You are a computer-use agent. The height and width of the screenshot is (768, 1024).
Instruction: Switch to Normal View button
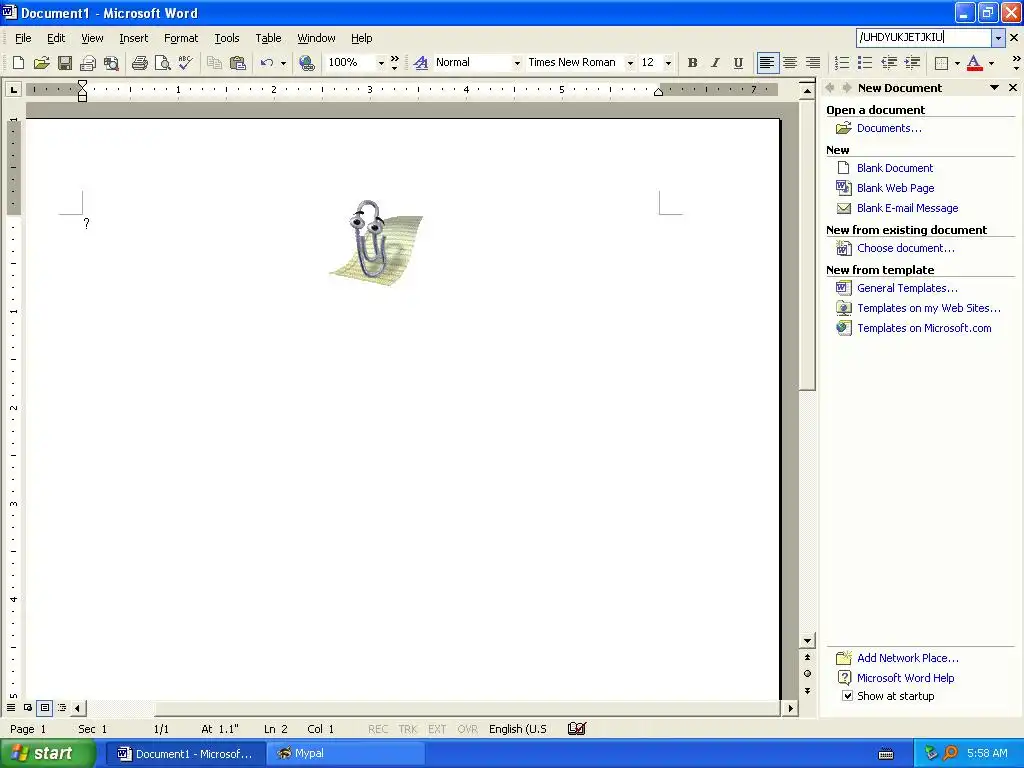[10, 707]
